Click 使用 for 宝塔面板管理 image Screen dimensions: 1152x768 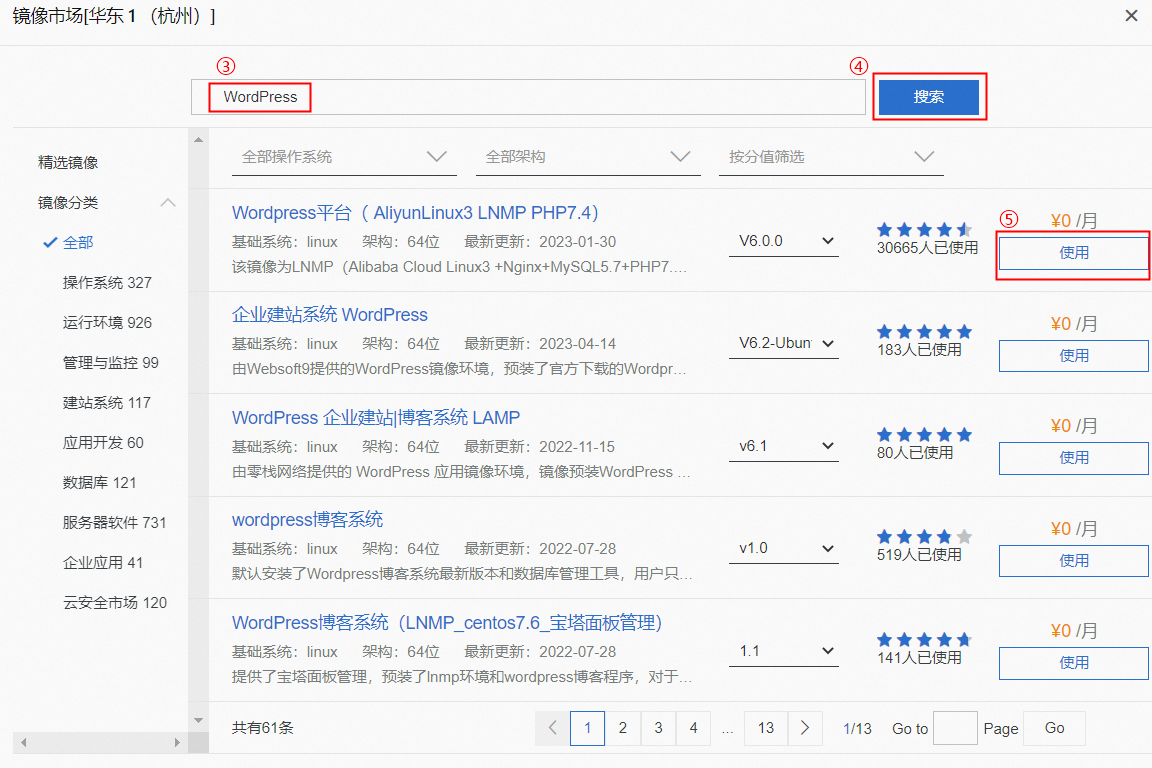(1073, 663)
